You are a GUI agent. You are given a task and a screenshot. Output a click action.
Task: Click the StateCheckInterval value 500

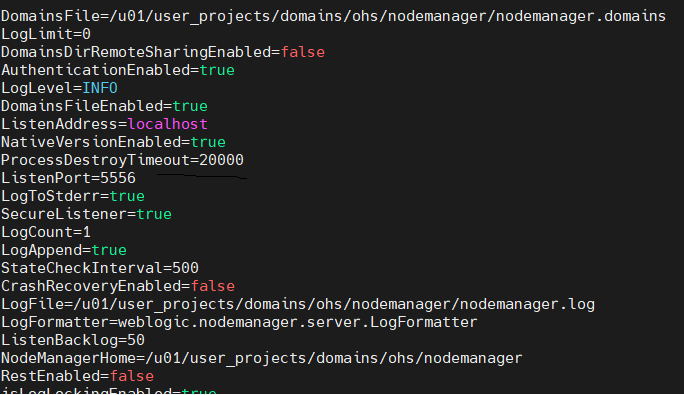(185, 268)
